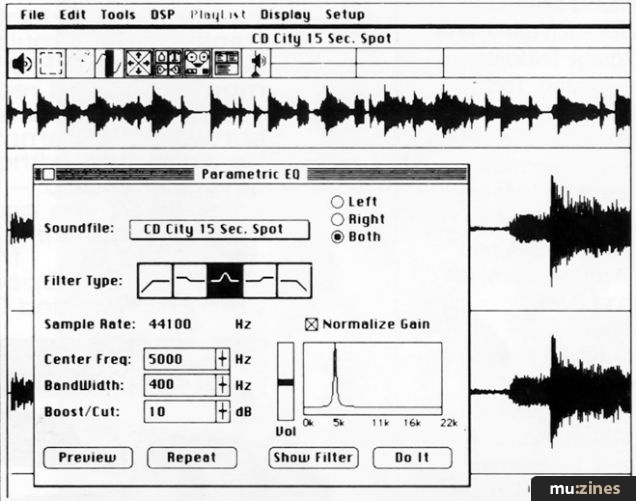Open the DSP menu
636x501 pixels.
[163, 15]
